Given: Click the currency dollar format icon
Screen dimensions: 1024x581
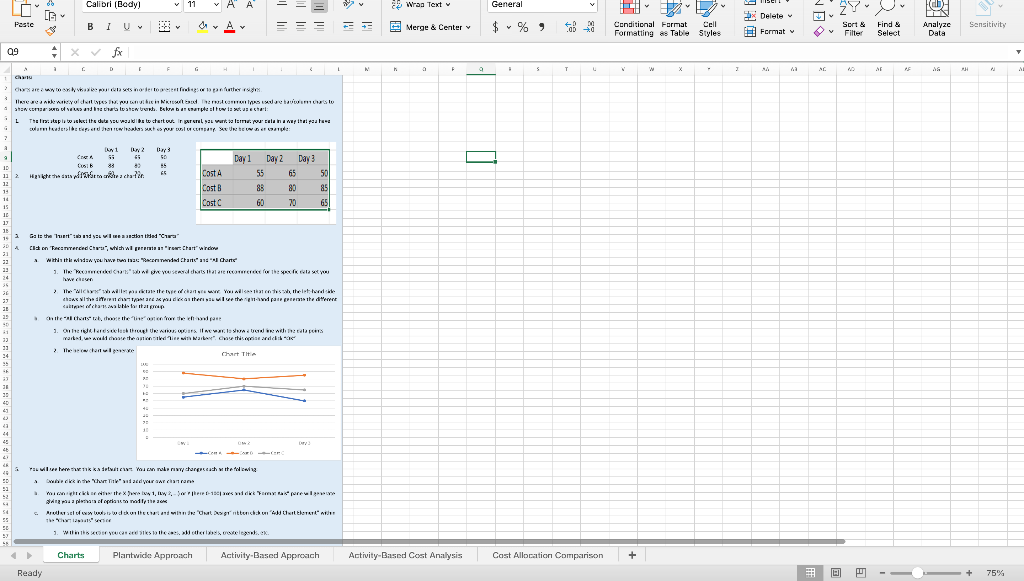Looking at the screenshot, I should 496,27.
